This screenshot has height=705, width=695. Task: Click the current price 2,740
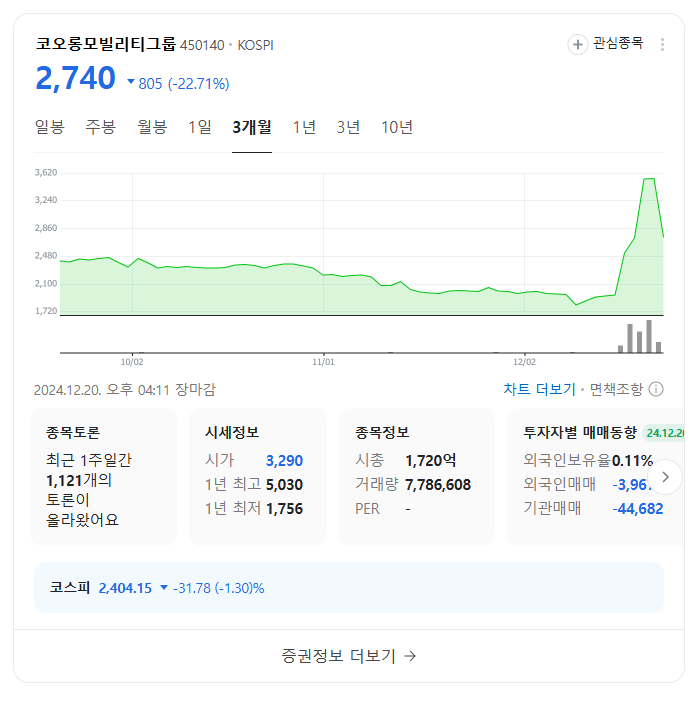click(75, 78)
